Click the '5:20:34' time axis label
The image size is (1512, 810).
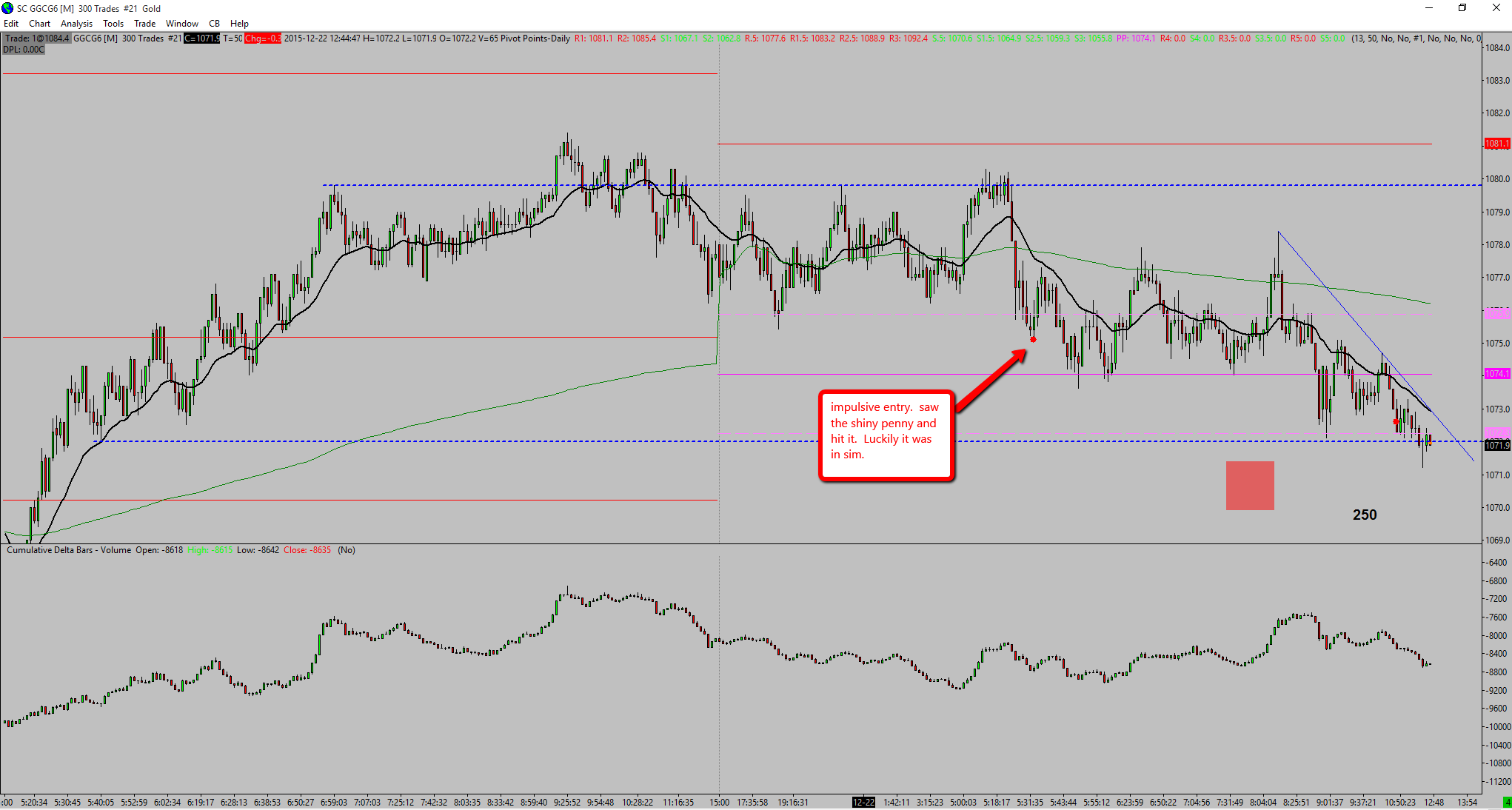tap(34, 803)
